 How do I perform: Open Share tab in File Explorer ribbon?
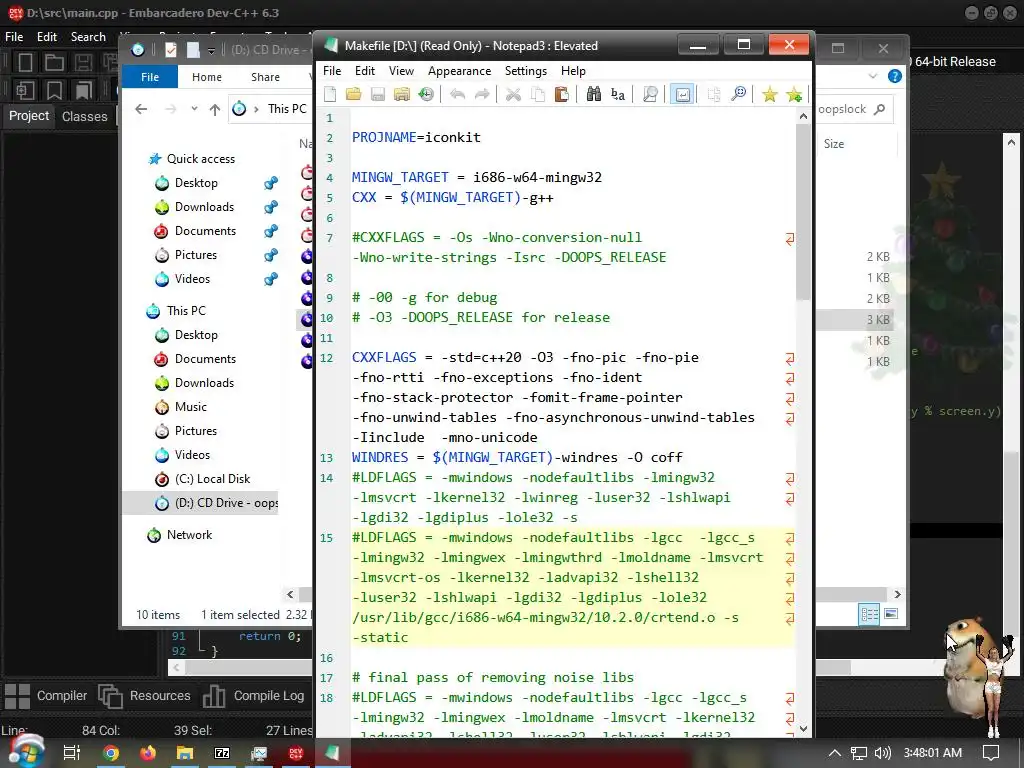tap(265, 77)
